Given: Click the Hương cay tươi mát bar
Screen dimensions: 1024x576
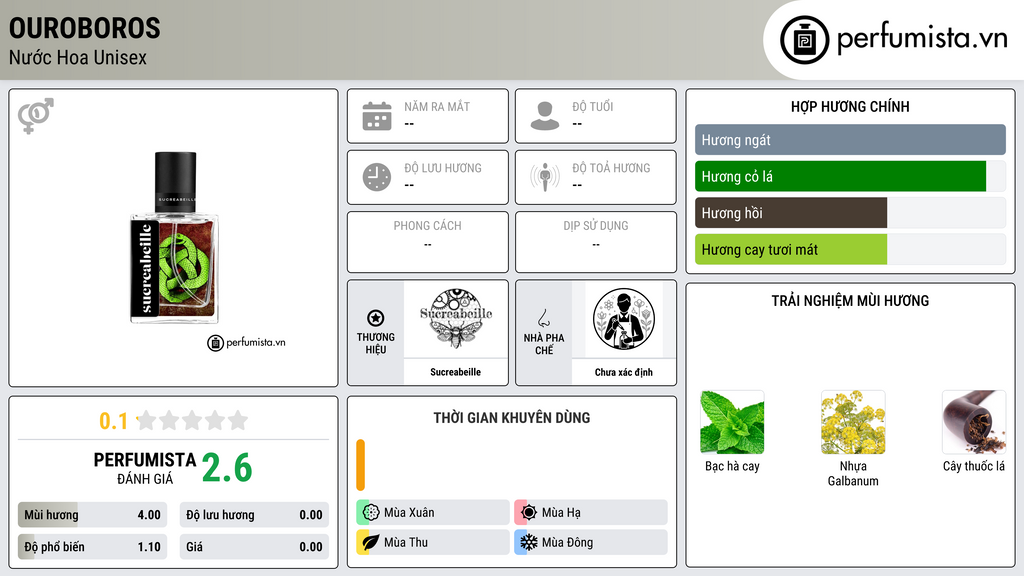Looking at the screenshot, I should coord(791,249).
